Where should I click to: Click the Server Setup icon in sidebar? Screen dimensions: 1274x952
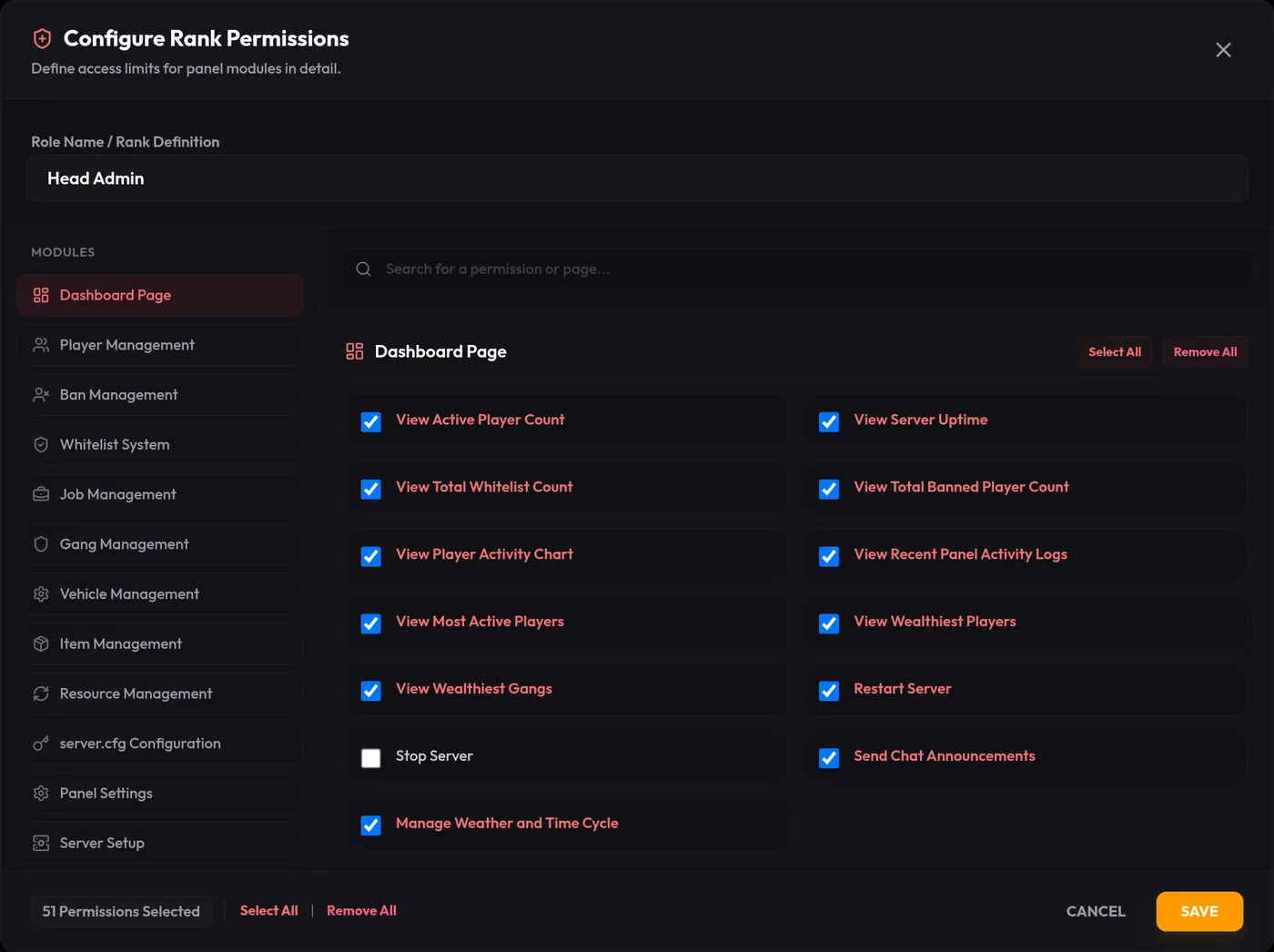pos(41,843)
